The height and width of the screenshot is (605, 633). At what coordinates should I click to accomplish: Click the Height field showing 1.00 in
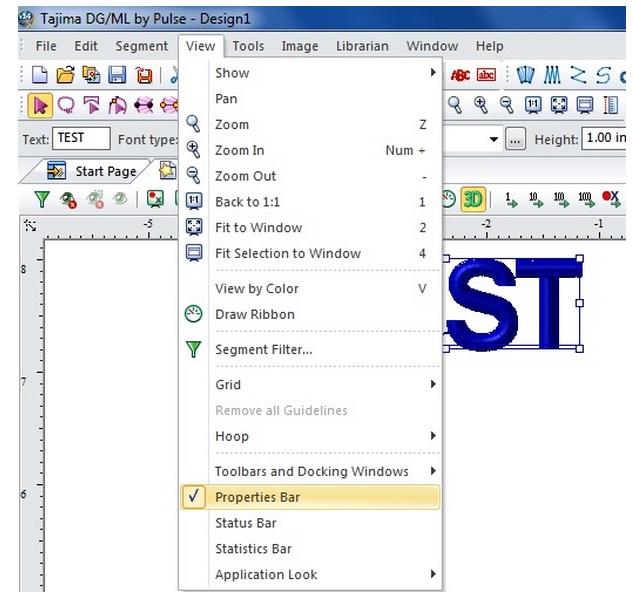click(x=604, y=138)
